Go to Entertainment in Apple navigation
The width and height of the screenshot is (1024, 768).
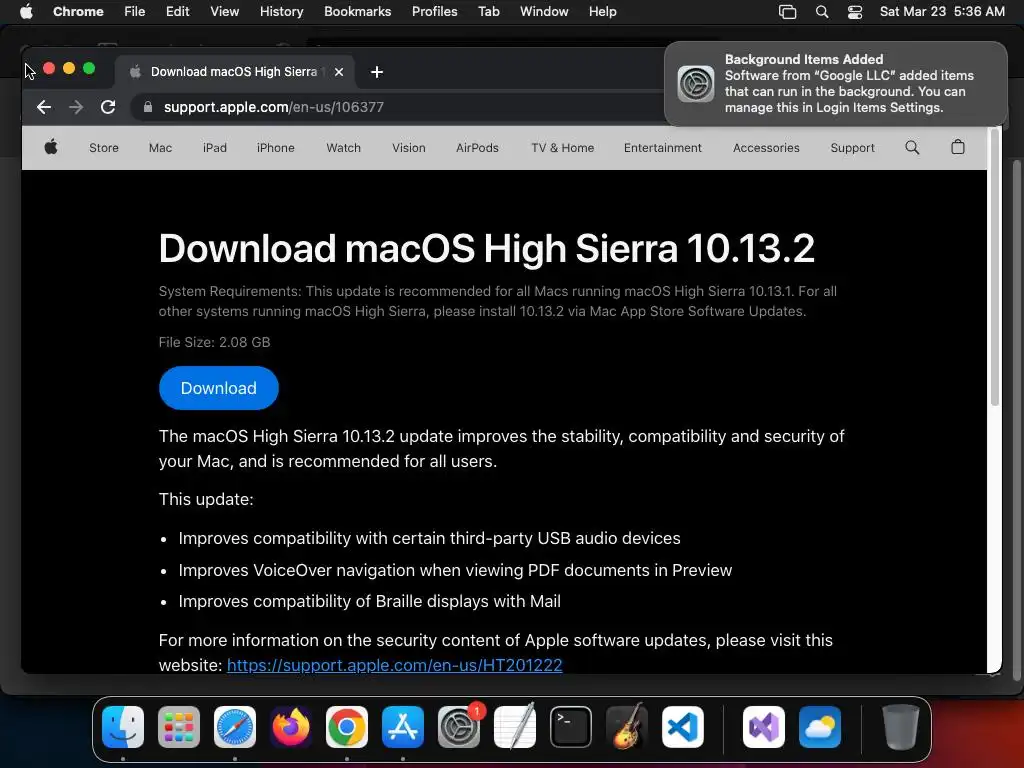point(663,148)
